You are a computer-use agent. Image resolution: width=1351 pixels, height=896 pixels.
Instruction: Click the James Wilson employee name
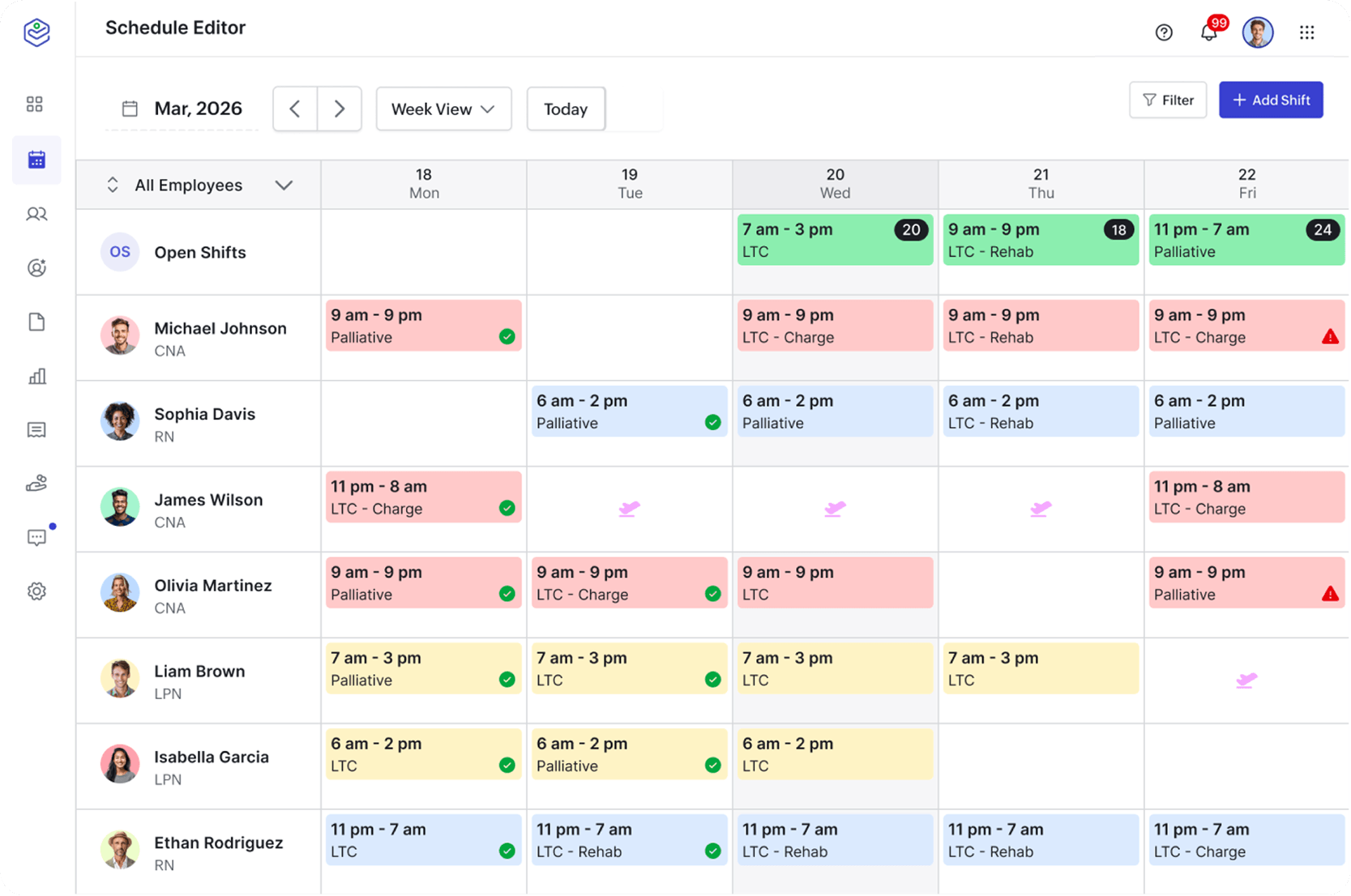click(x=208, y=500)
